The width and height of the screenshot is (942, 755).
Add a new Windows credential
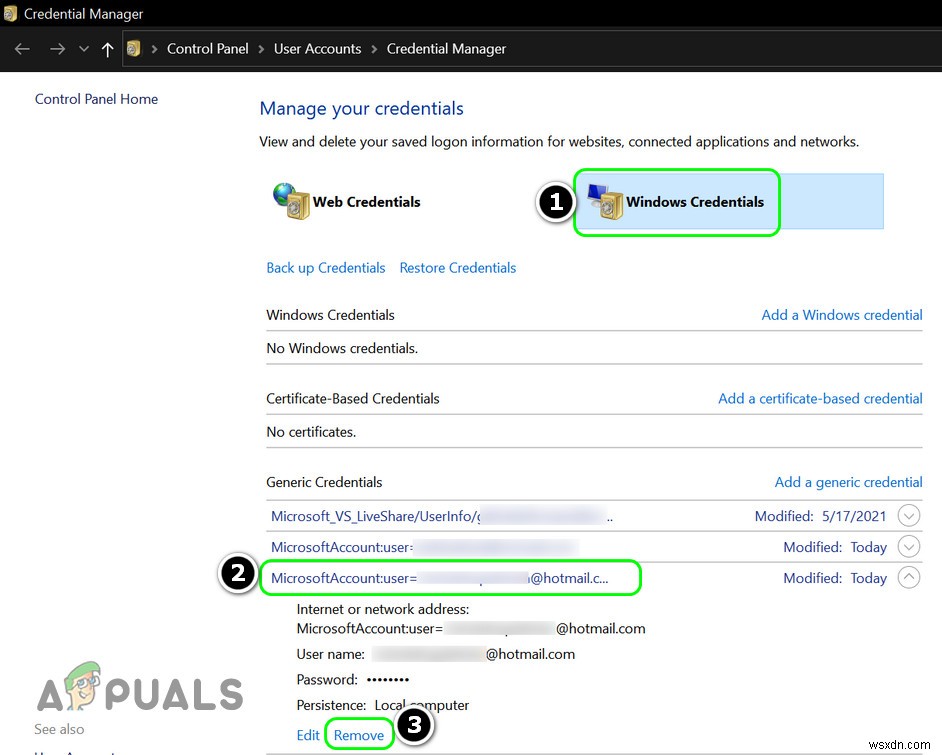coord(841,314)
